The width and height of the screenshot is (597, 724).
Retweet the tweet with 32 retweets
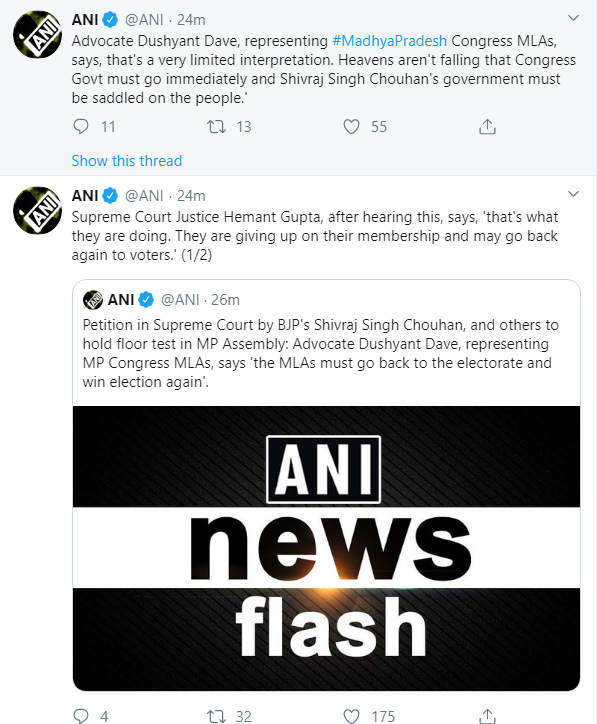216,716
